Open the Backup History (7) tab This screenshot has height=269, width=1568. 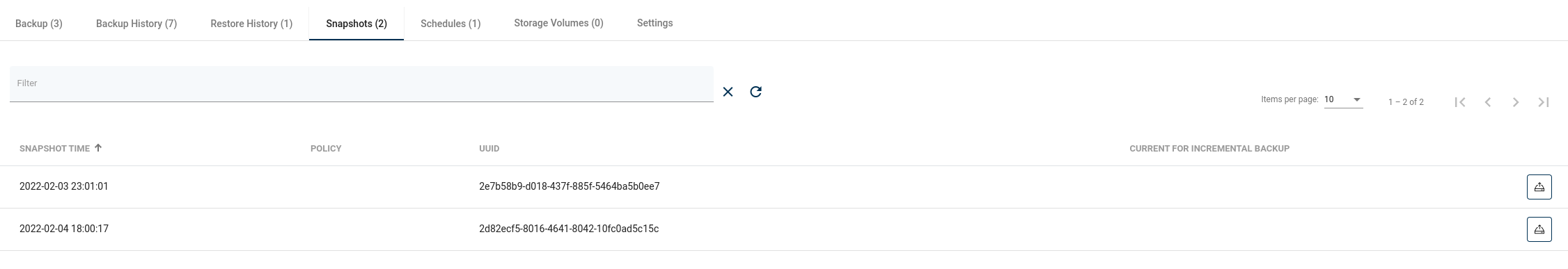136,24
